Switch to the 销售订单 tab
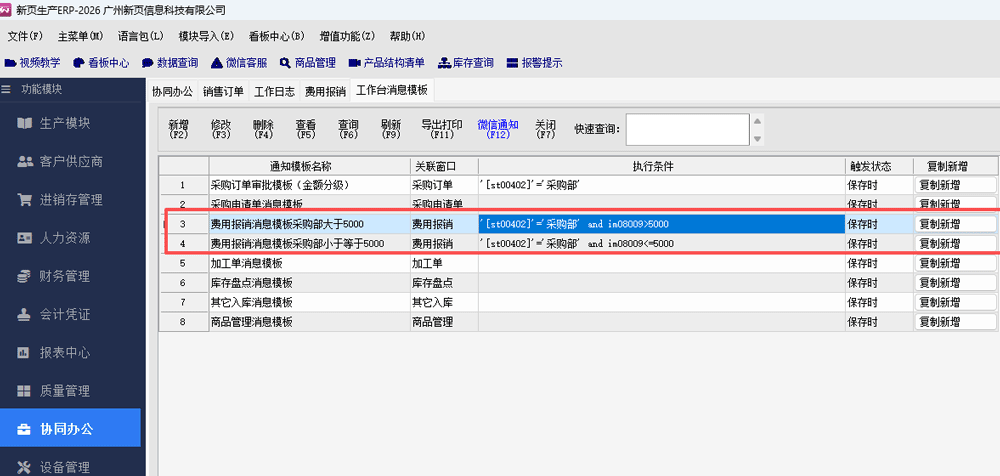 (x=223, y=91)
